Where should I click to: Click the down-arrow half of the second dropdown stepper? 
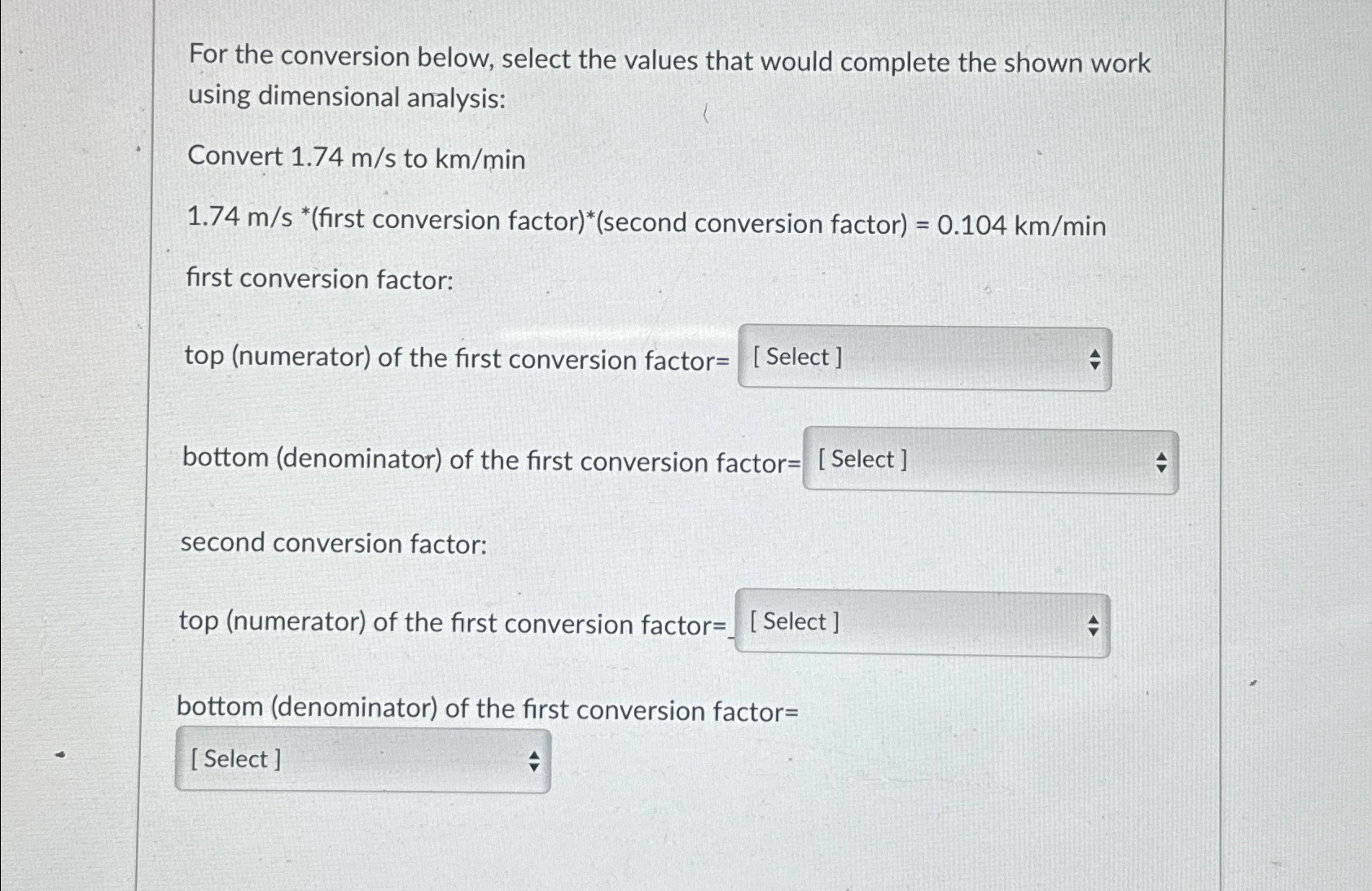click(x=1162, y=467)
